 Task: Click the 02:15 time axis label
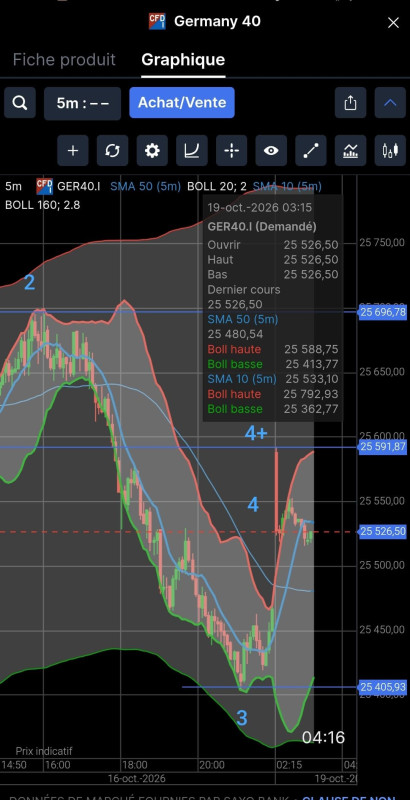click(289, 765)
